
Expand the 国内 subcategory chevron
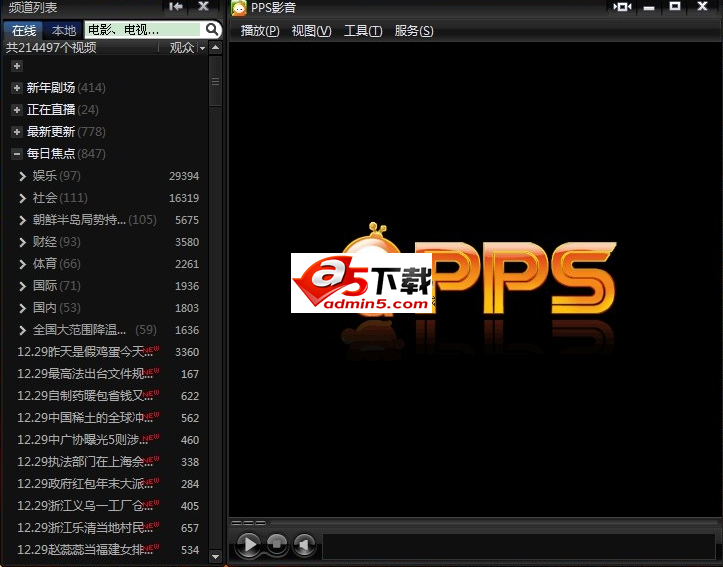(x=23, y=308)
